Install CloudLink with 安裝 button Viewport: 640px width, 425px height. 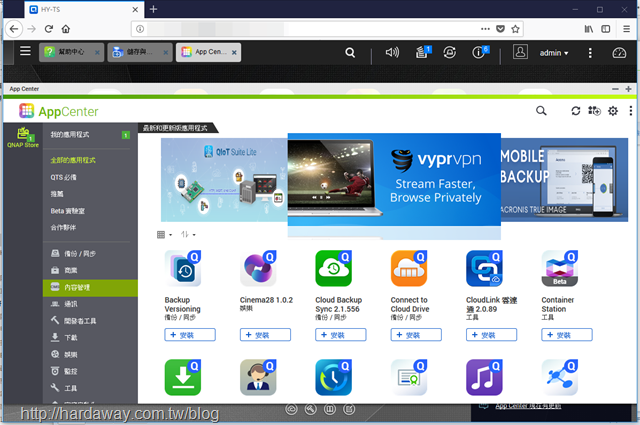(491, 335)
